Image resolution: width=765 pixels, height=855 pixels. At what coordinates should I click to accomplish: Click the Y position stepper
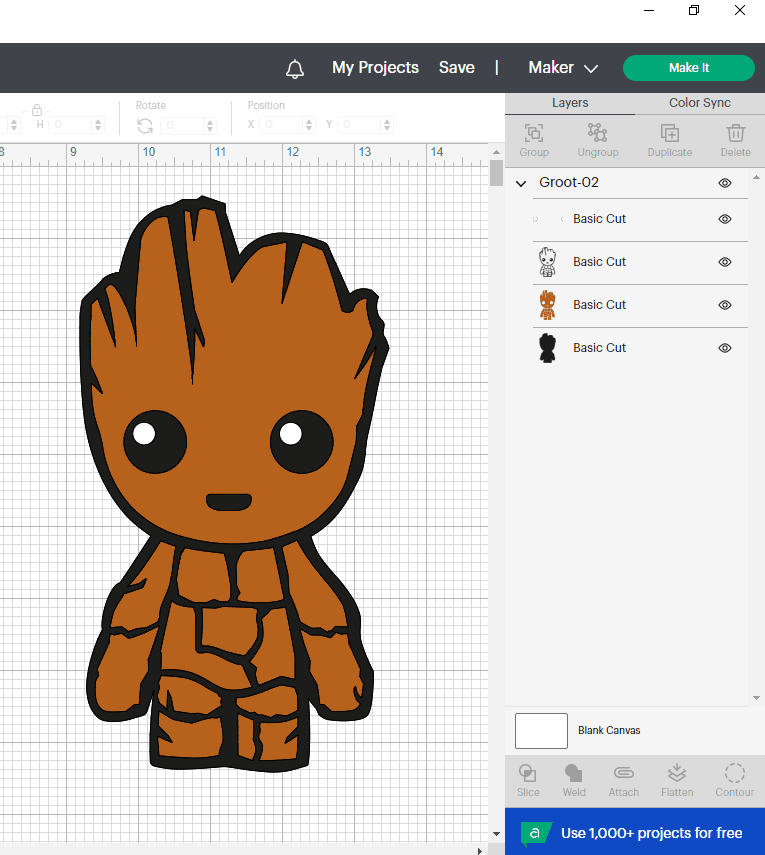pyautogui.click(x=387, y=125)
